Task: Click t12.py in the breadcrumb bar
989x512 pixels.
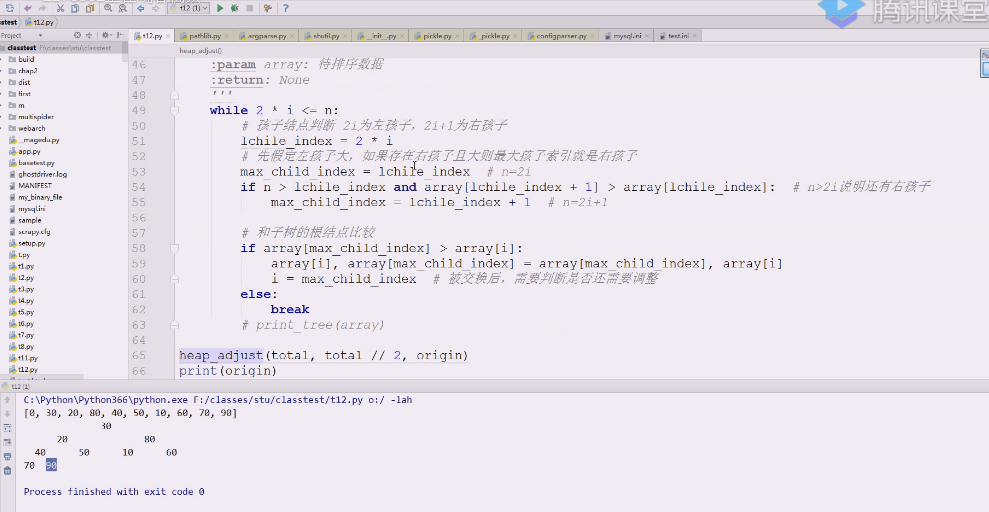Action: tap(40, 22)
